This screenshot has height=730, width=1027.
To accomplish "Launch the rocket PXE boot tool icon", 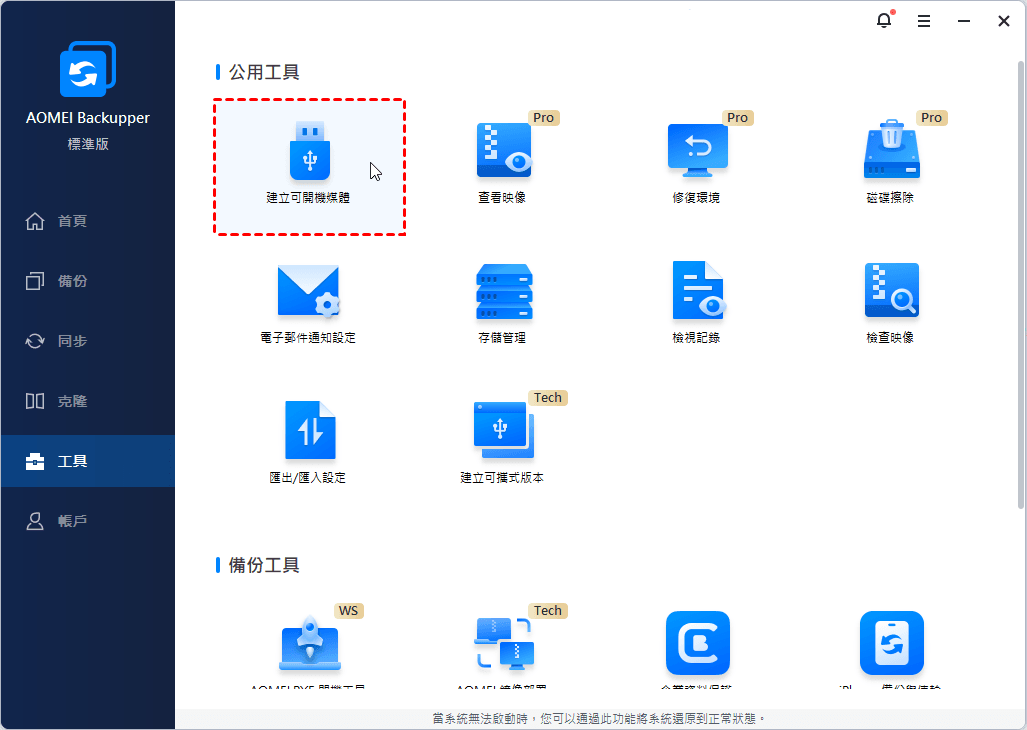I will pos(310,644).
